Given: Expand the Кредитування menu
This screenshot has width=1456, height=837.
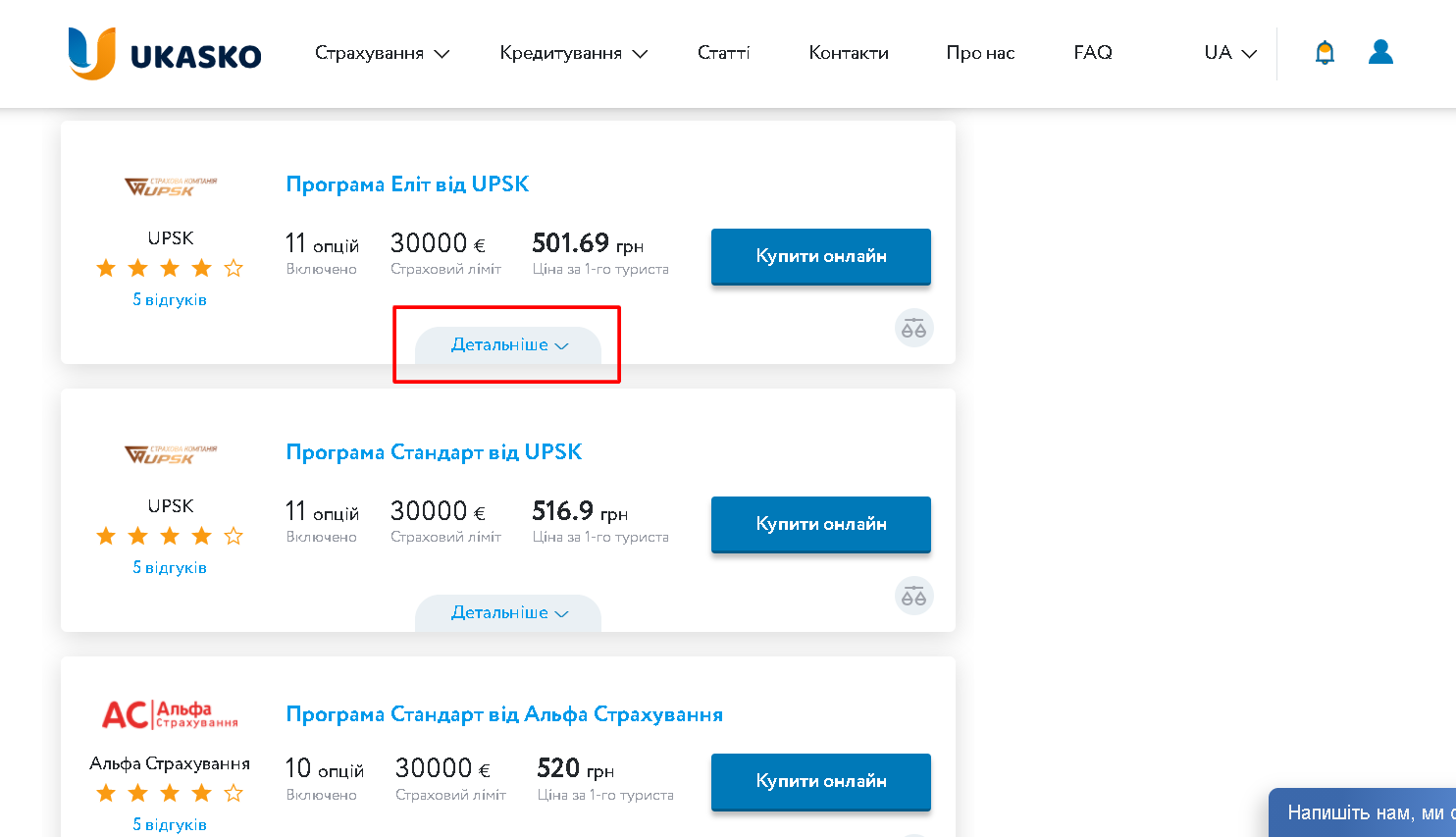Looking at the screenshot, I should pos(574,53).
